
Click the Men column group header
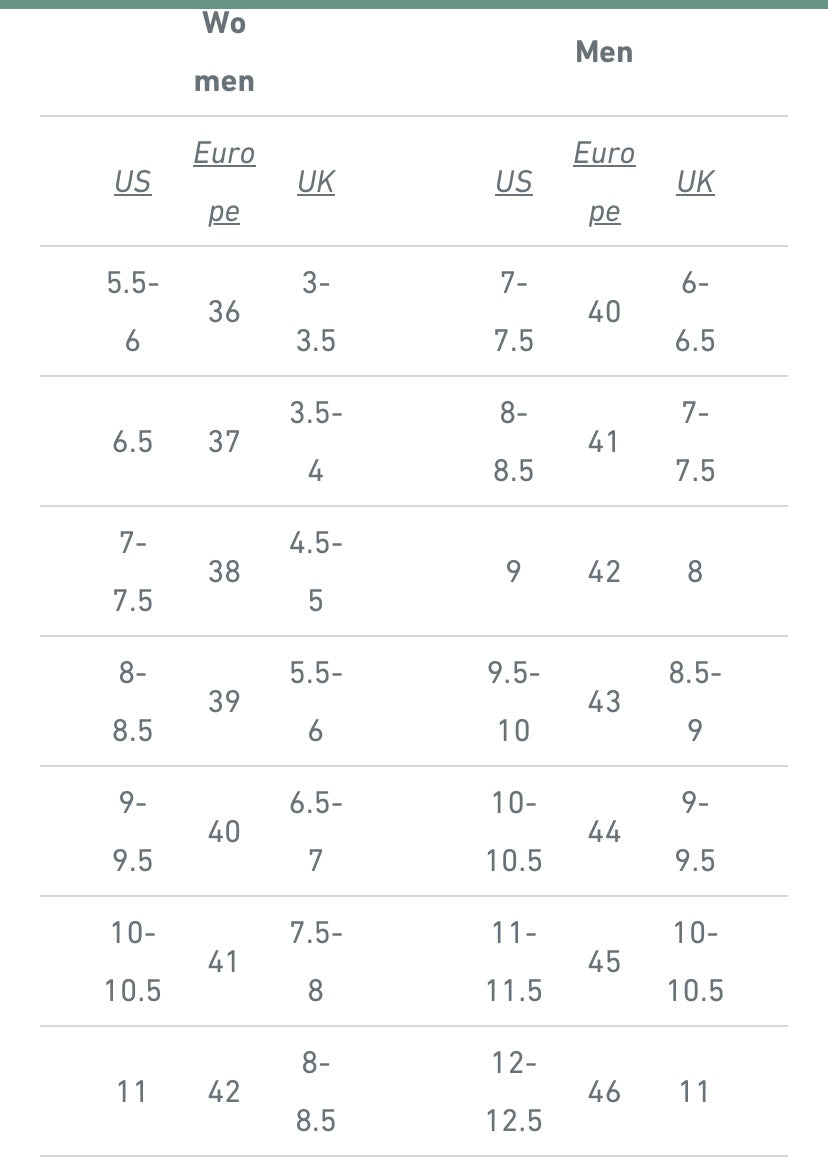(x=604, y=52)
